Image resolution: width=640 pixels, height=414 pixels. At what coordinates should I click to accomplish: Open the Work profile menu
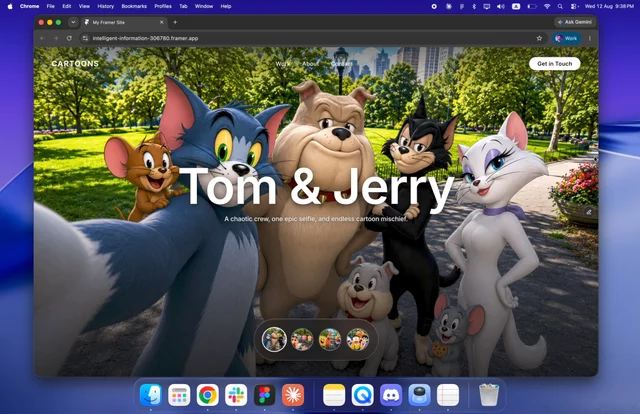tap(567, 38)
